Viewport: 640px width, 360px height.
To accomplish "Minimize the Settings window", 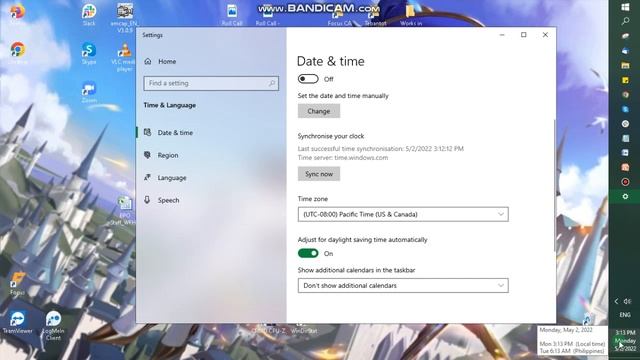I will [502, 35].
